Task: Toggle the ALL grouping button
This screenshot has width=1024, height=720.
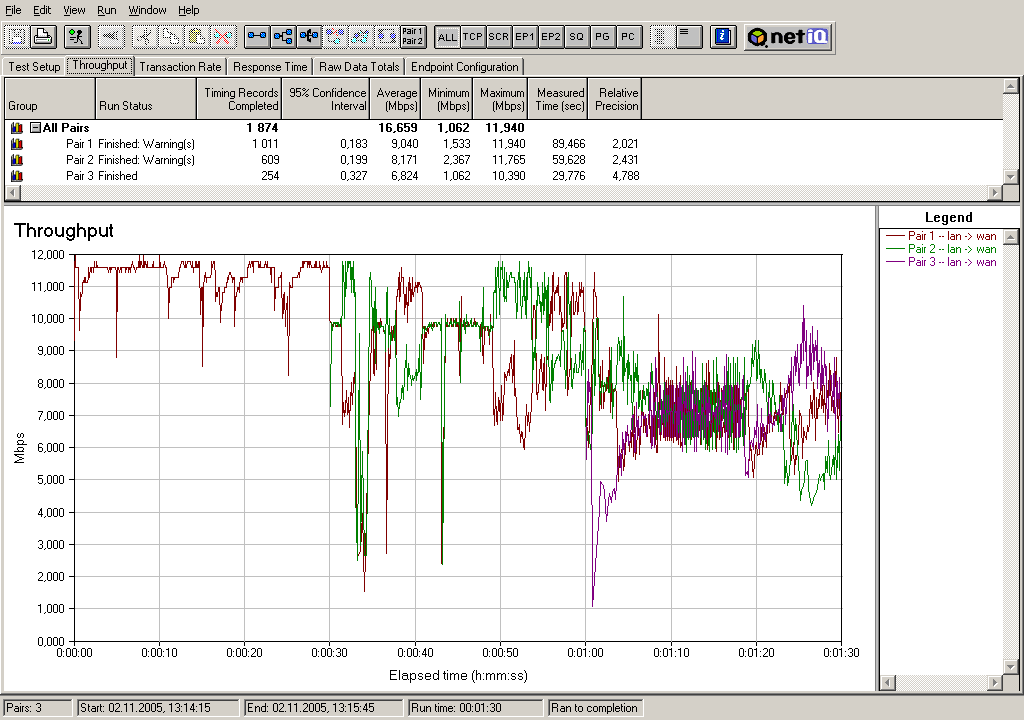Action: point(447,37)
